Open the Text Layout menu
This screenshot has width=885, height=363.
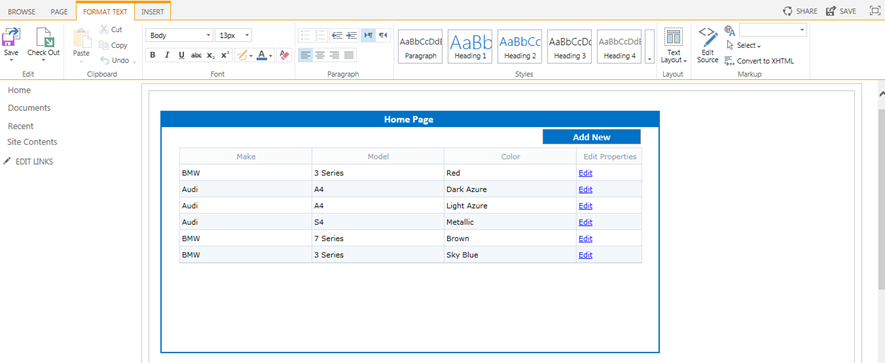pos(673,45)
